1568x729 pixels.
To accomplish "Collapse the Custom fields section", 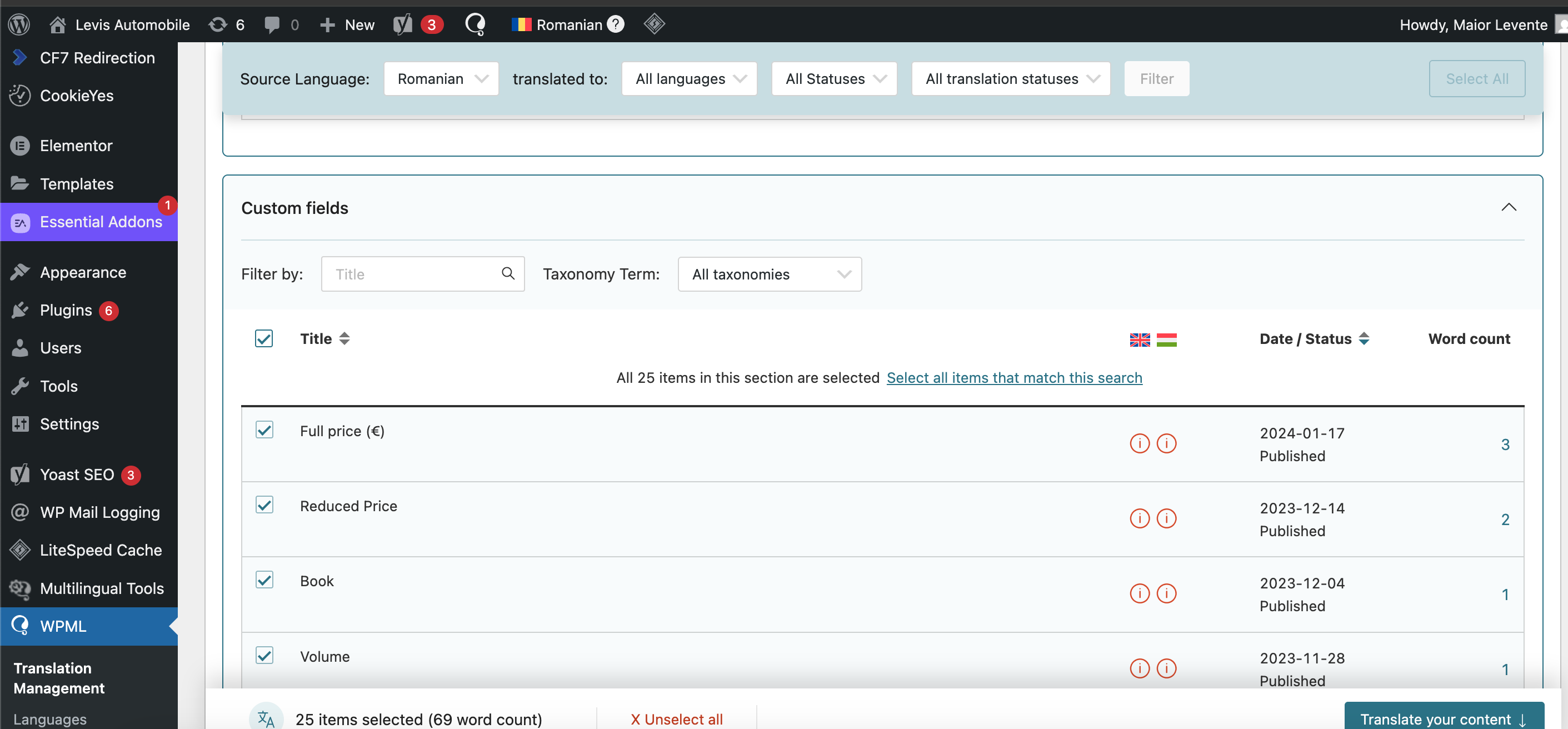I will pos(1508,207).
